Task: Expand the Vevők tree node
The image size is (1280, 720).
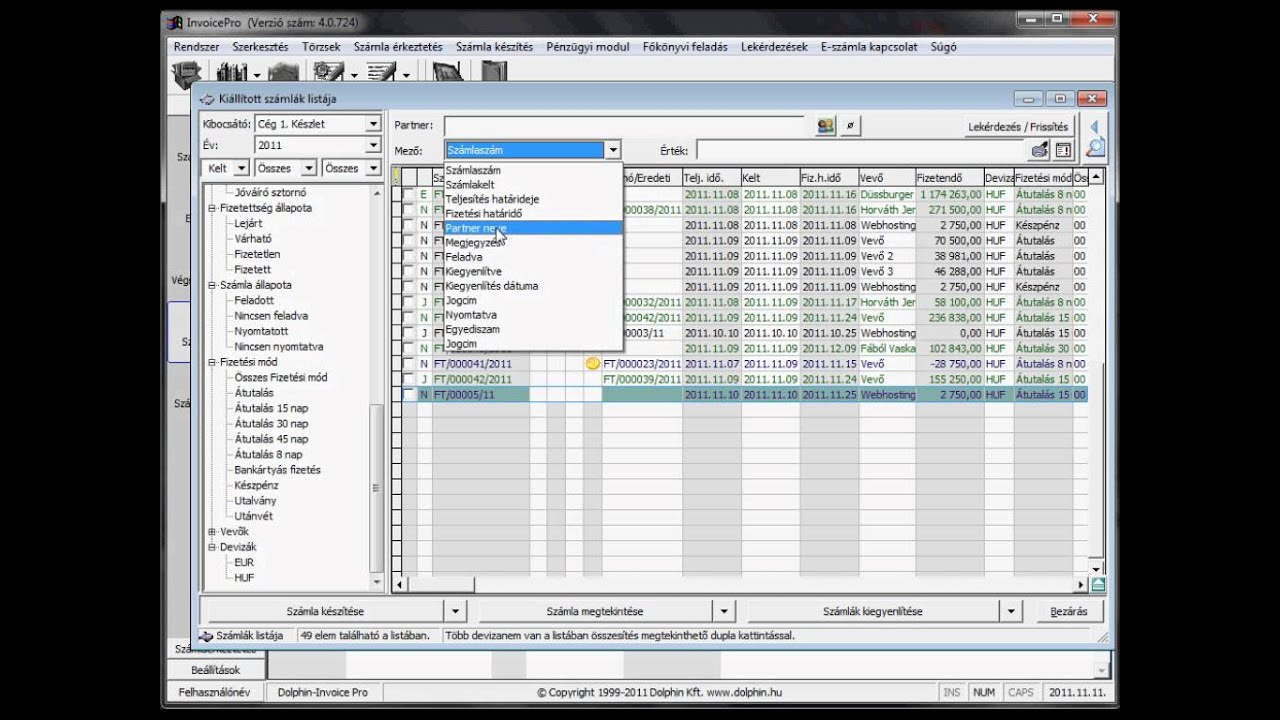Action: [212, 532]
